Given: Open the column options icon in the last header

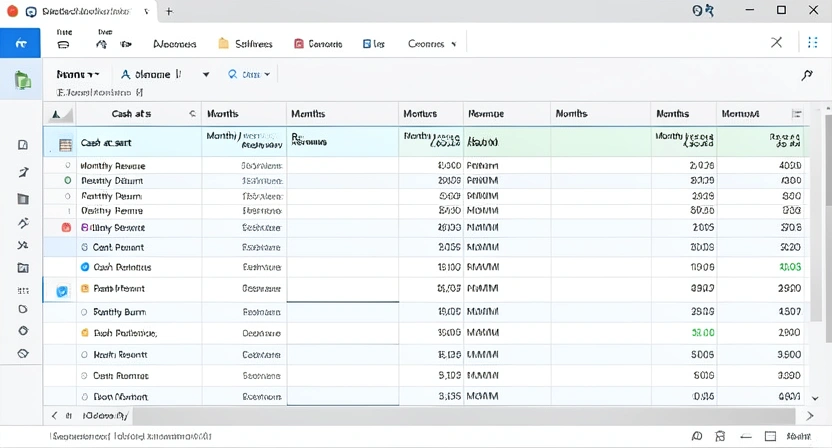Looking at the screenshot, I should point(796,114).
